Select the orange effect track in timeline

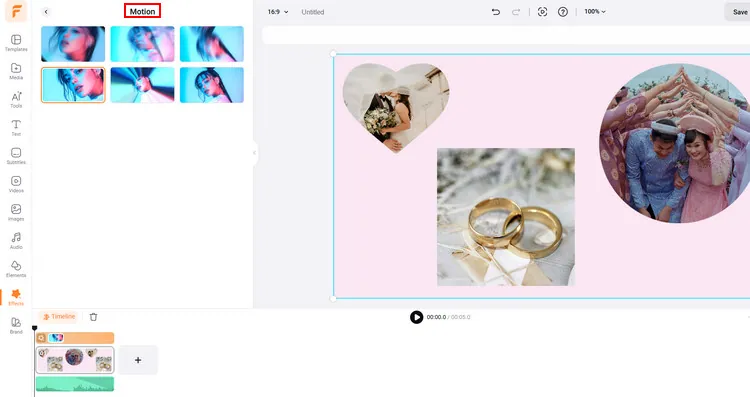[x=75, y=338]
